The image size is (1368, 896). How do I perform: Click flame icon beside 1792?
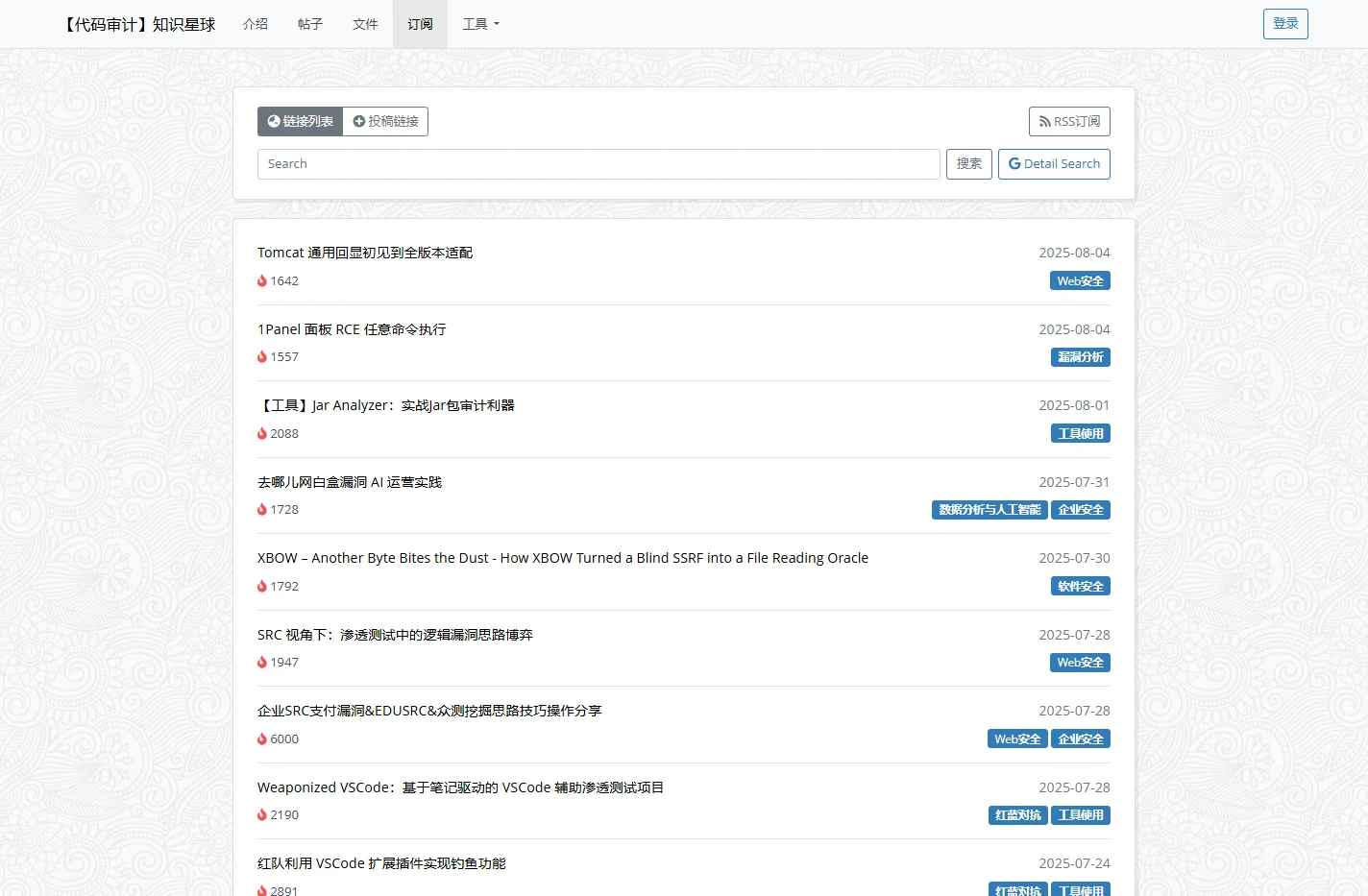(x=262, y=586)
